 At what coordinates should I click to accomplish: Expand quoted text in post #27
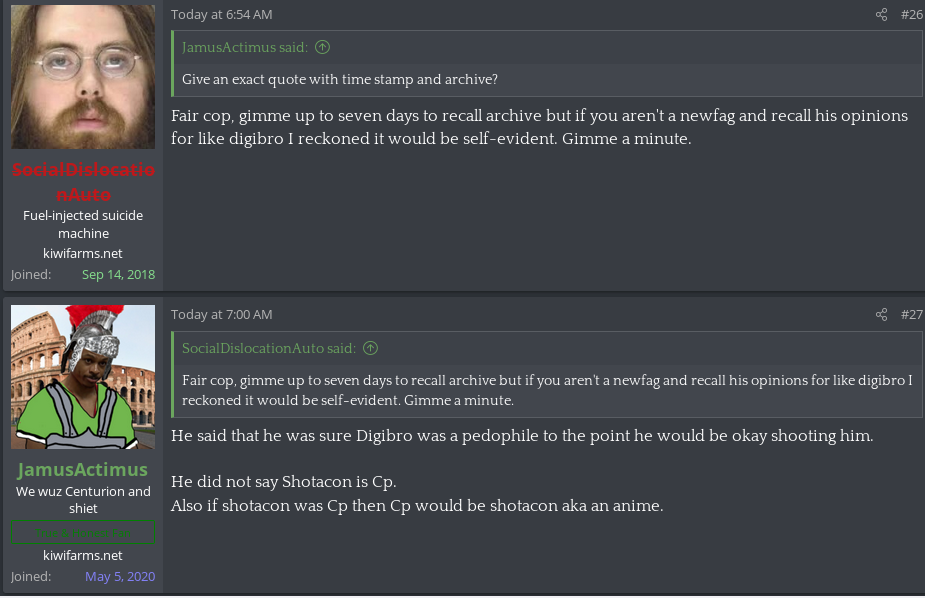click(547, 390)
